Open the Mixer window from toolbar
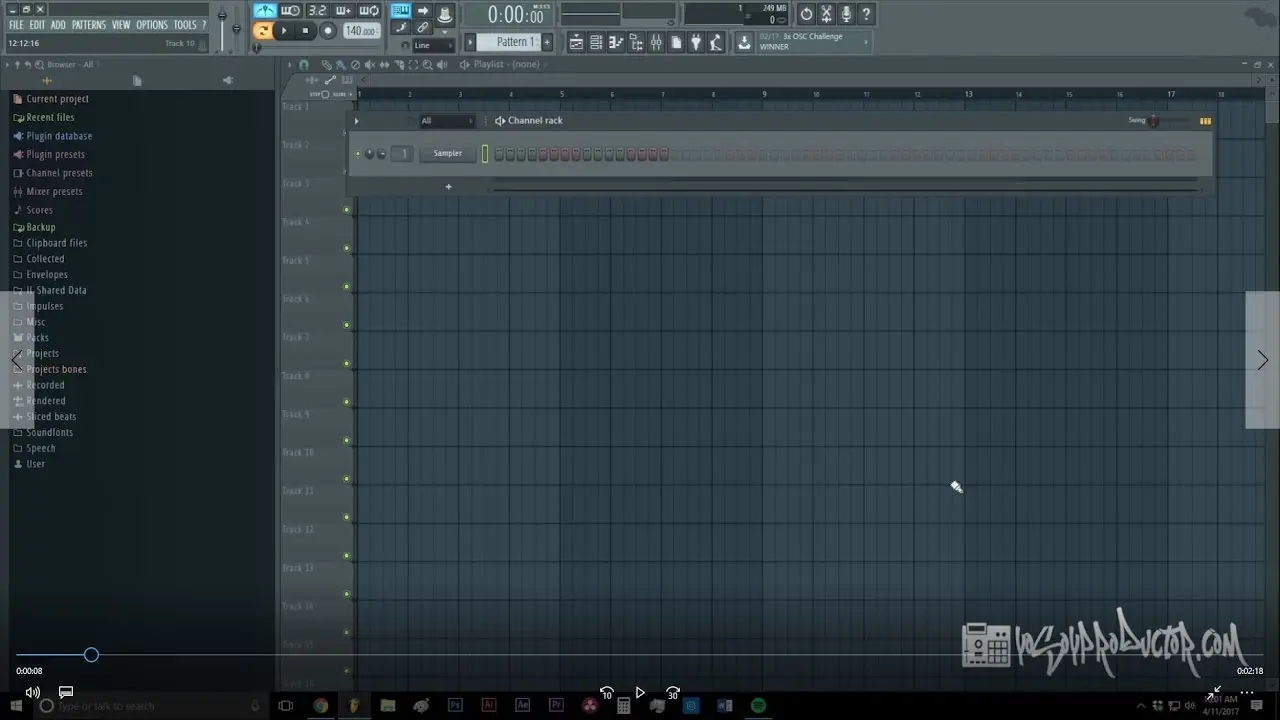Image resolution: width=1280 pixels, height=720 pixels. tap(656, 42)
